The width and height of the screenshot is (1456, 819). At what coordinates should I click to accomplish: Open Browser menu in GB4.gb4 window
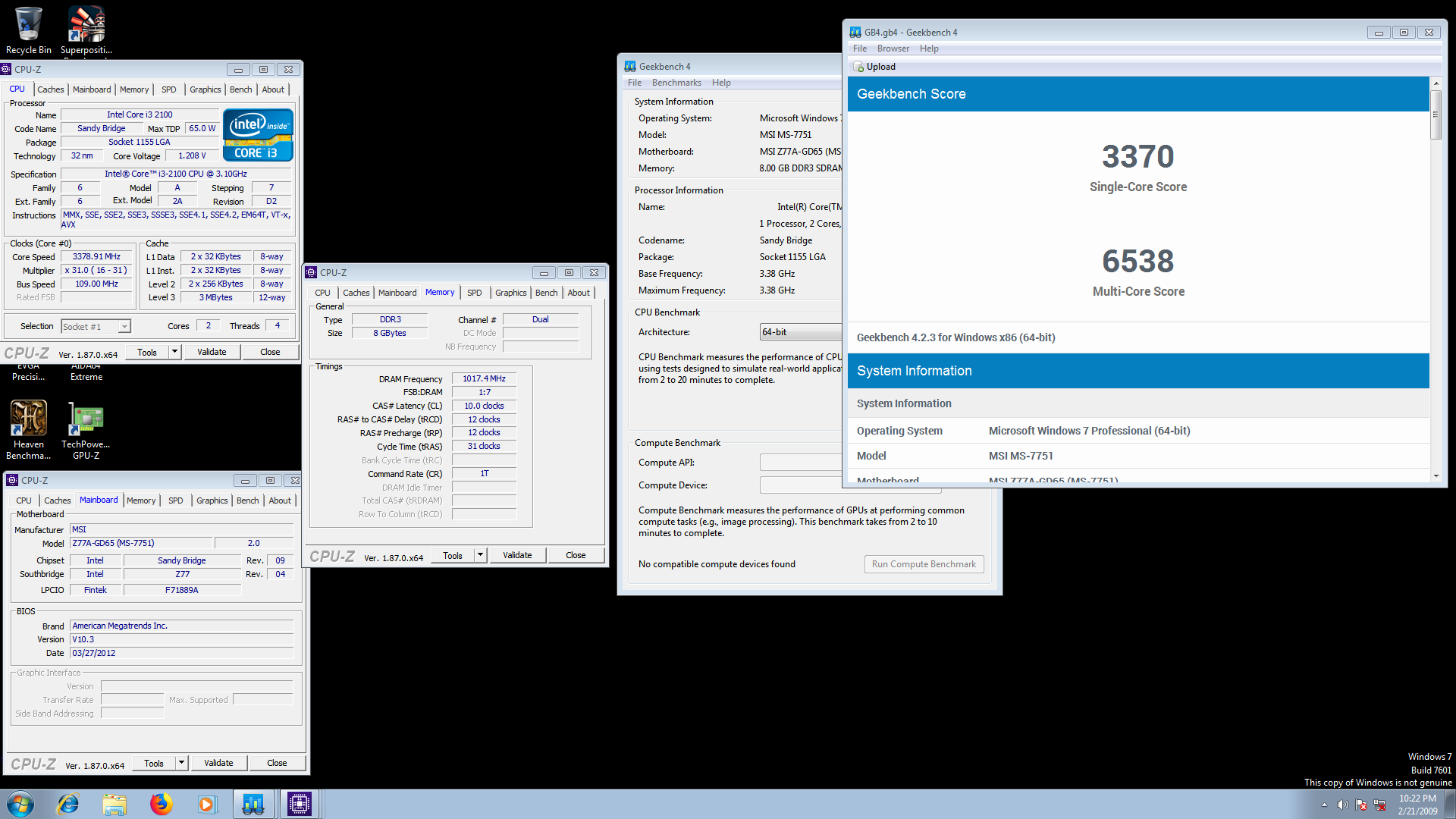(x=893, y=49)
